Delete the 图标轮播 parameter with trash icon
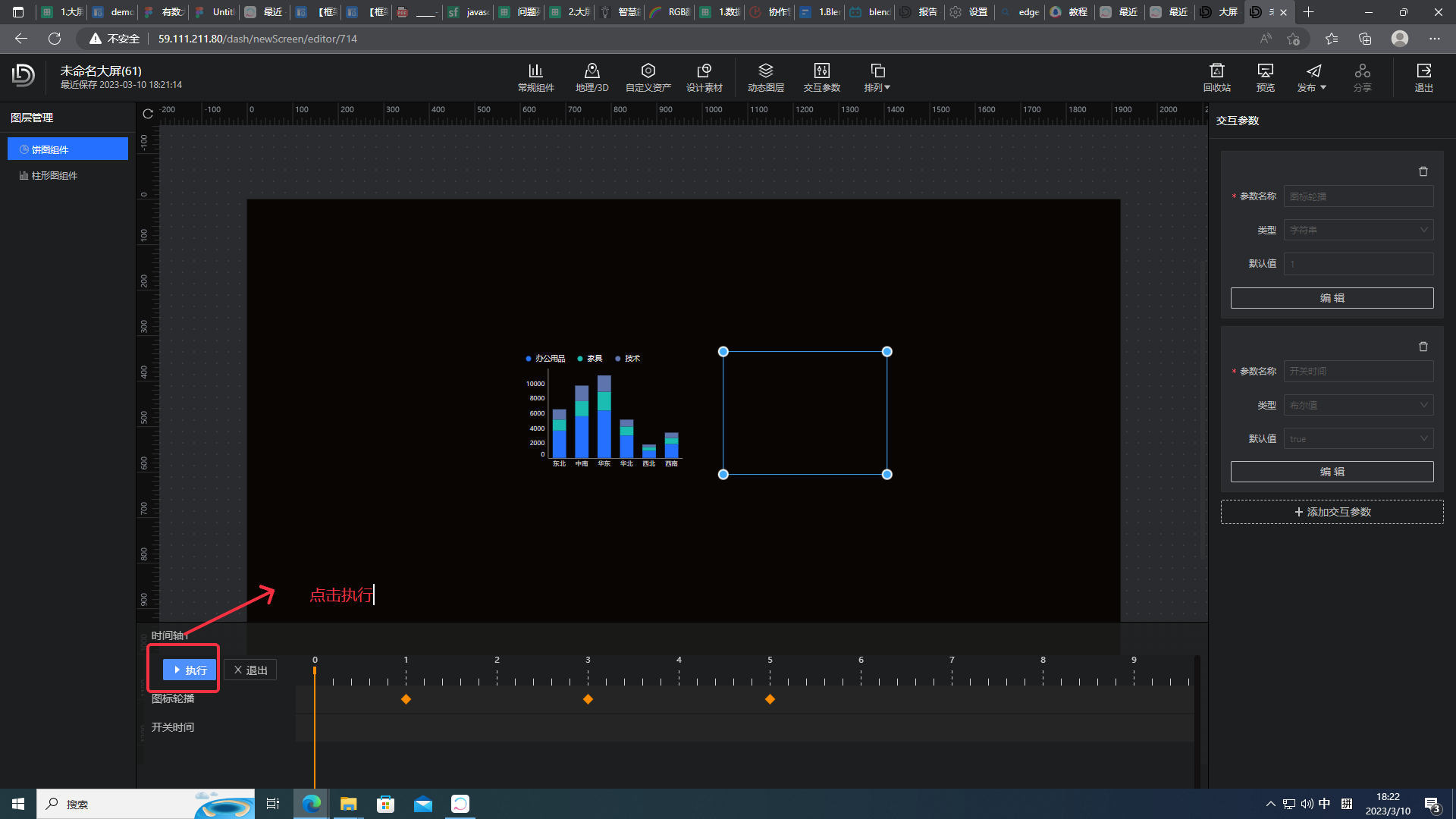 (x=1423, y=171)
